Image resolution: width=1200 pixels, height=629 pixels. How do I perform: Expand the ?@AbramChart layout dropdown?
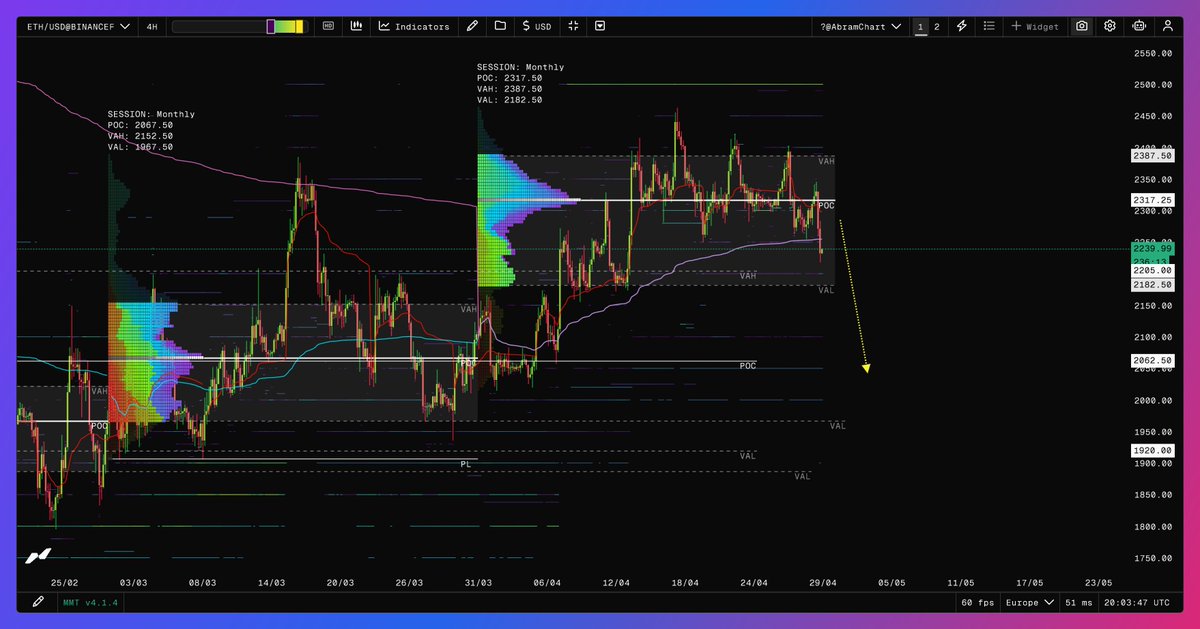pos(859,27)
